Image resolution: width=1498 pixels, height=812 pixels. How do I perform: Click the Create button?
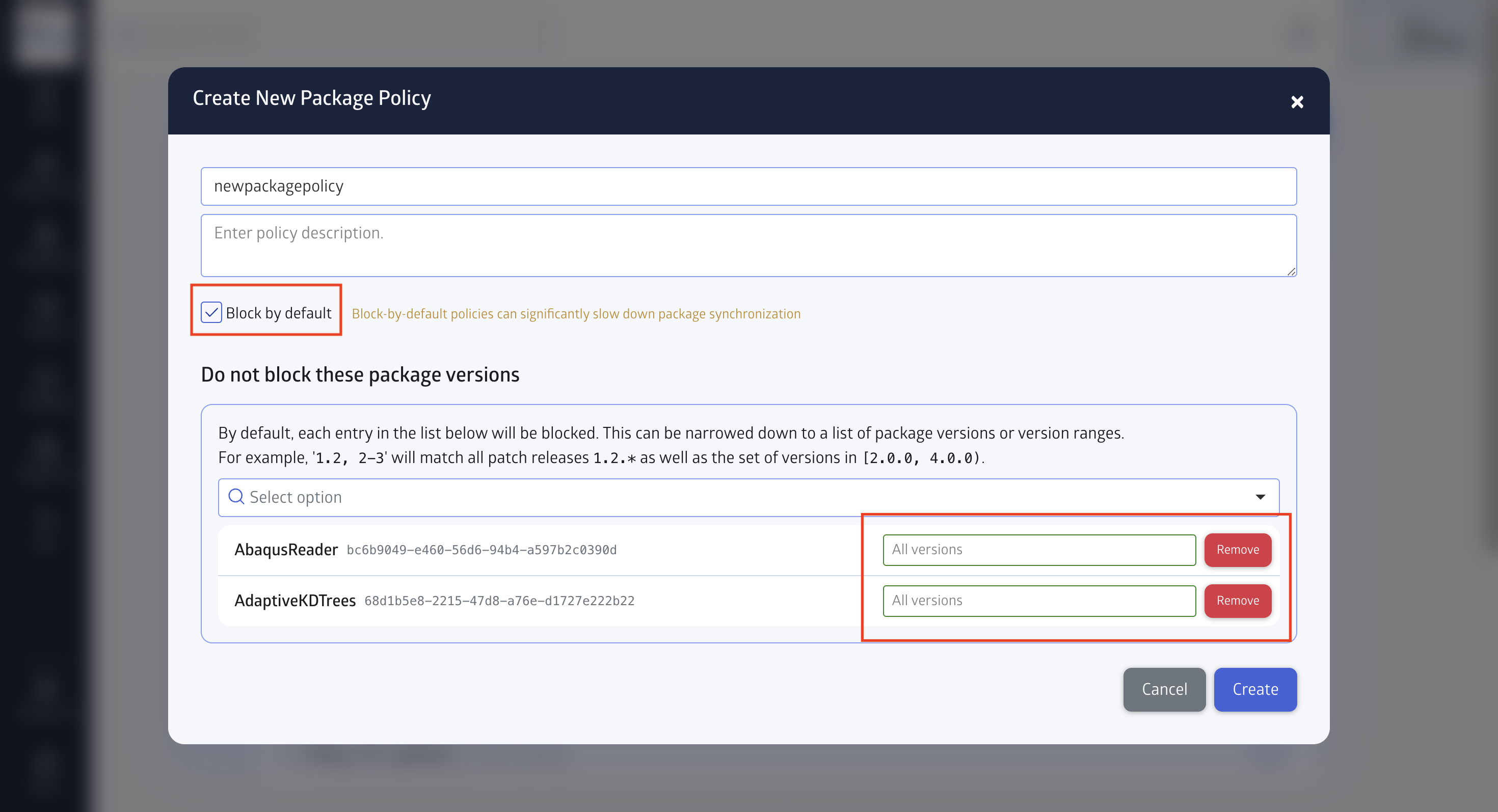point(1255,689)
